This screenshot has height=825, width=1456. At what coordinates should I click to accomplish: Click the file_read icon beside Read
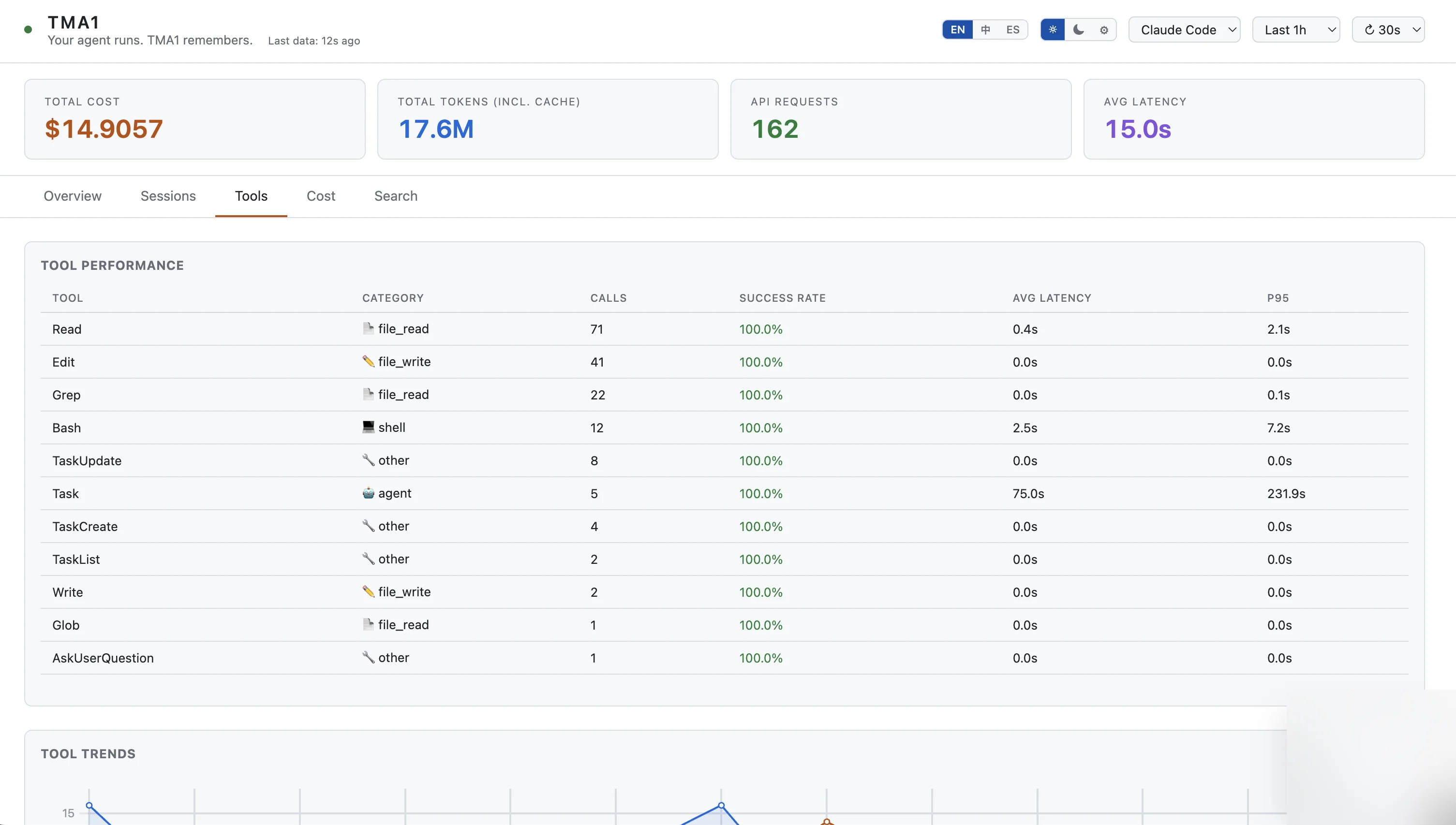[x=368, y=329]
